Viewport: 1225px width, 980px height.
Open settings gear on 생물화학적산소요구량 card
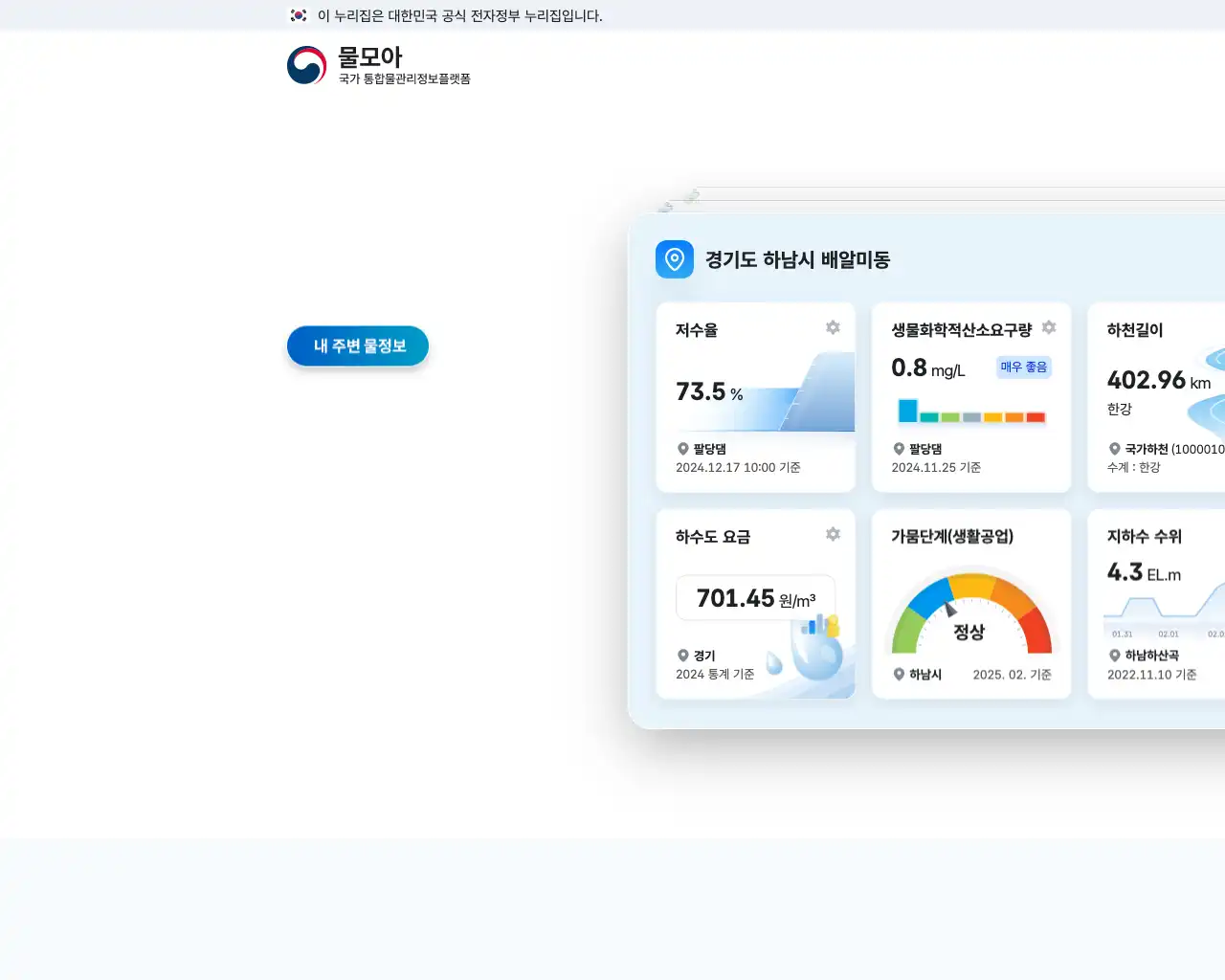[1049, 327]
